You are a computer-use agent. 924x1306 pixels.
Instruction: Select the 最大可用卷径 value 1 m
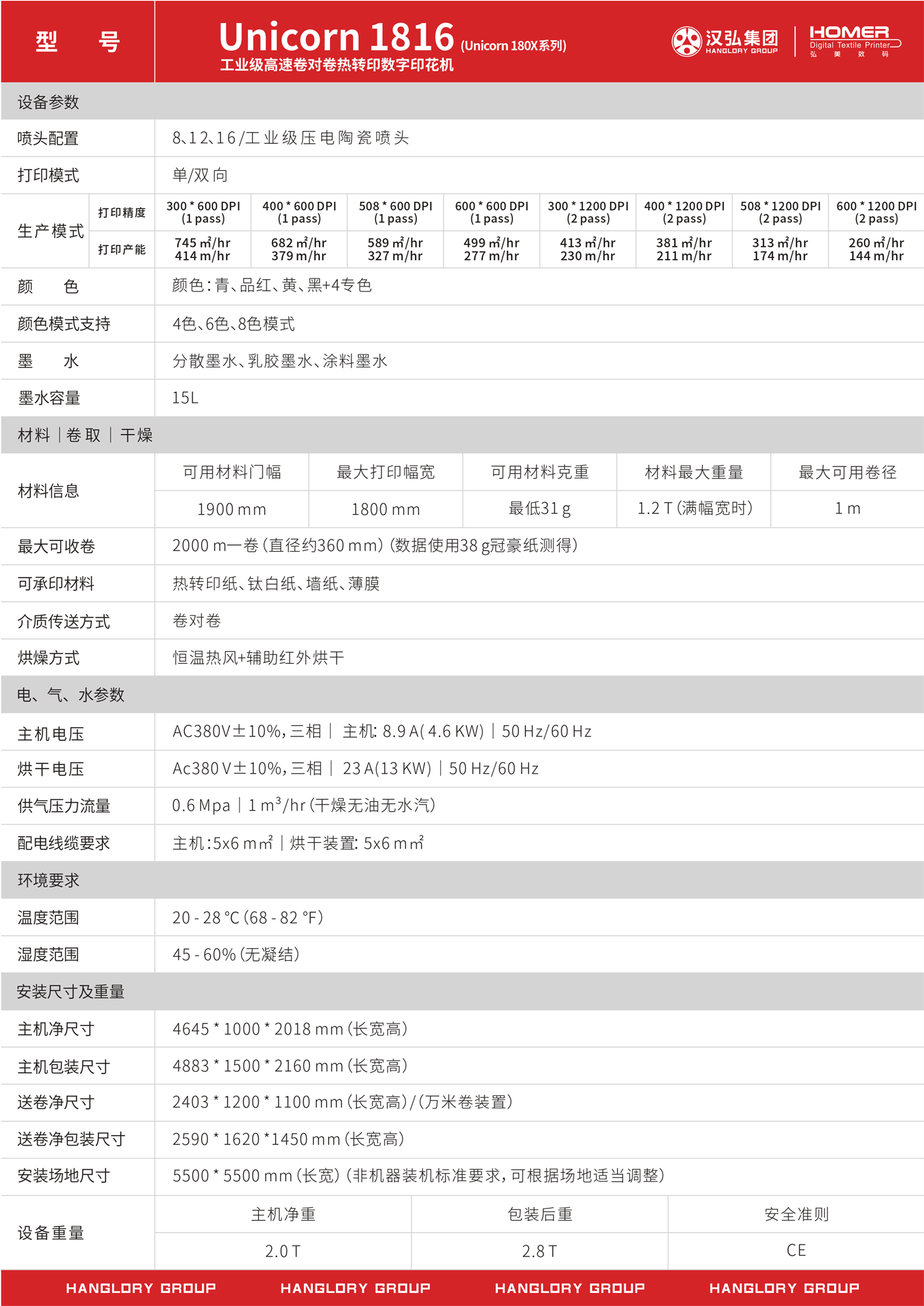(x=848, y=509)
